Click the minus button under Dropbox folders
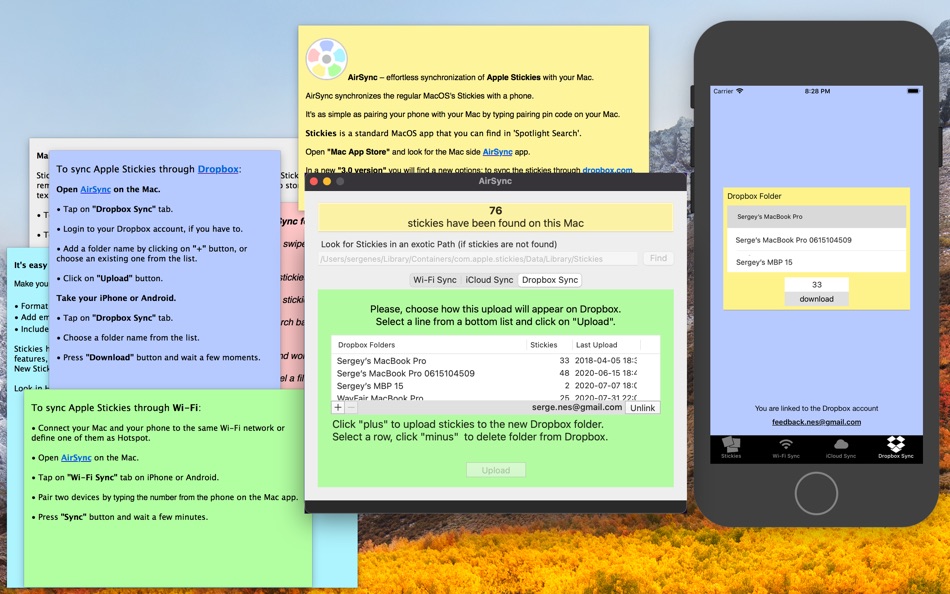950x594 pixels. coord(351,408)
